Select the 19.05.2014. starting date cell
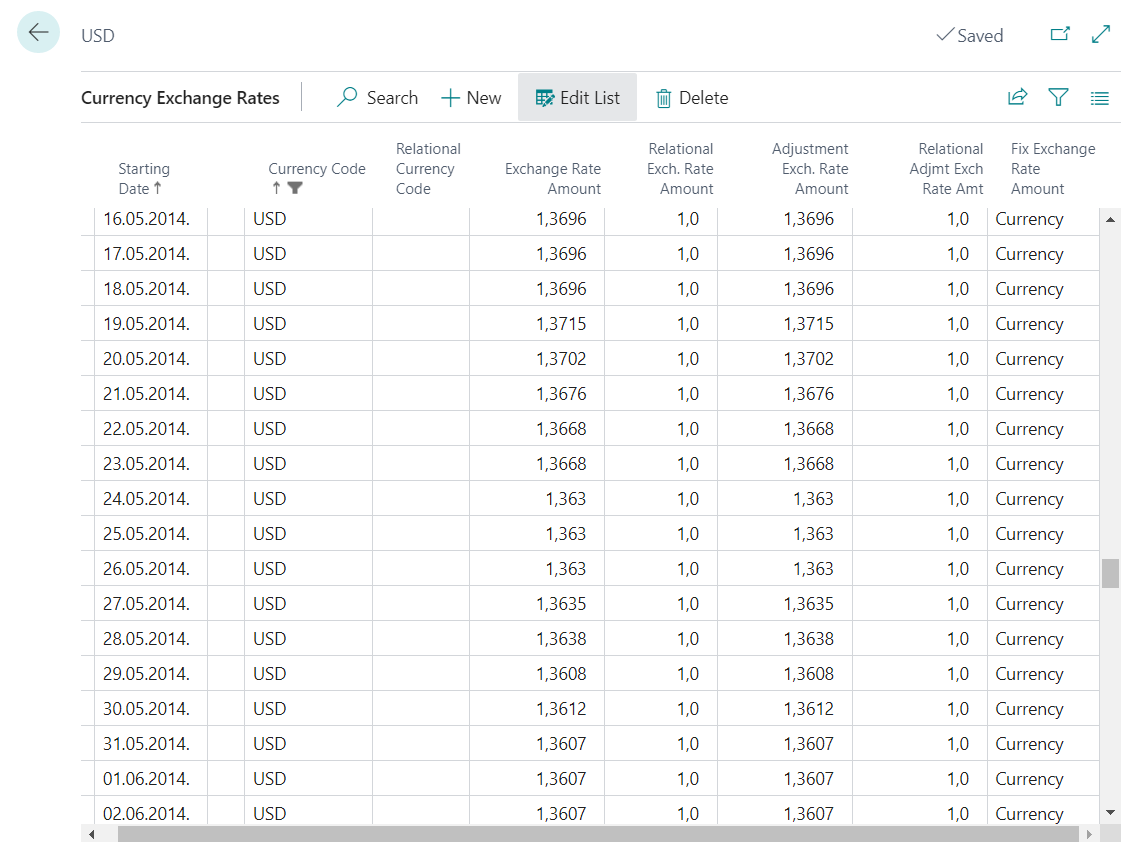1148x842 pixels. point(146,324)
